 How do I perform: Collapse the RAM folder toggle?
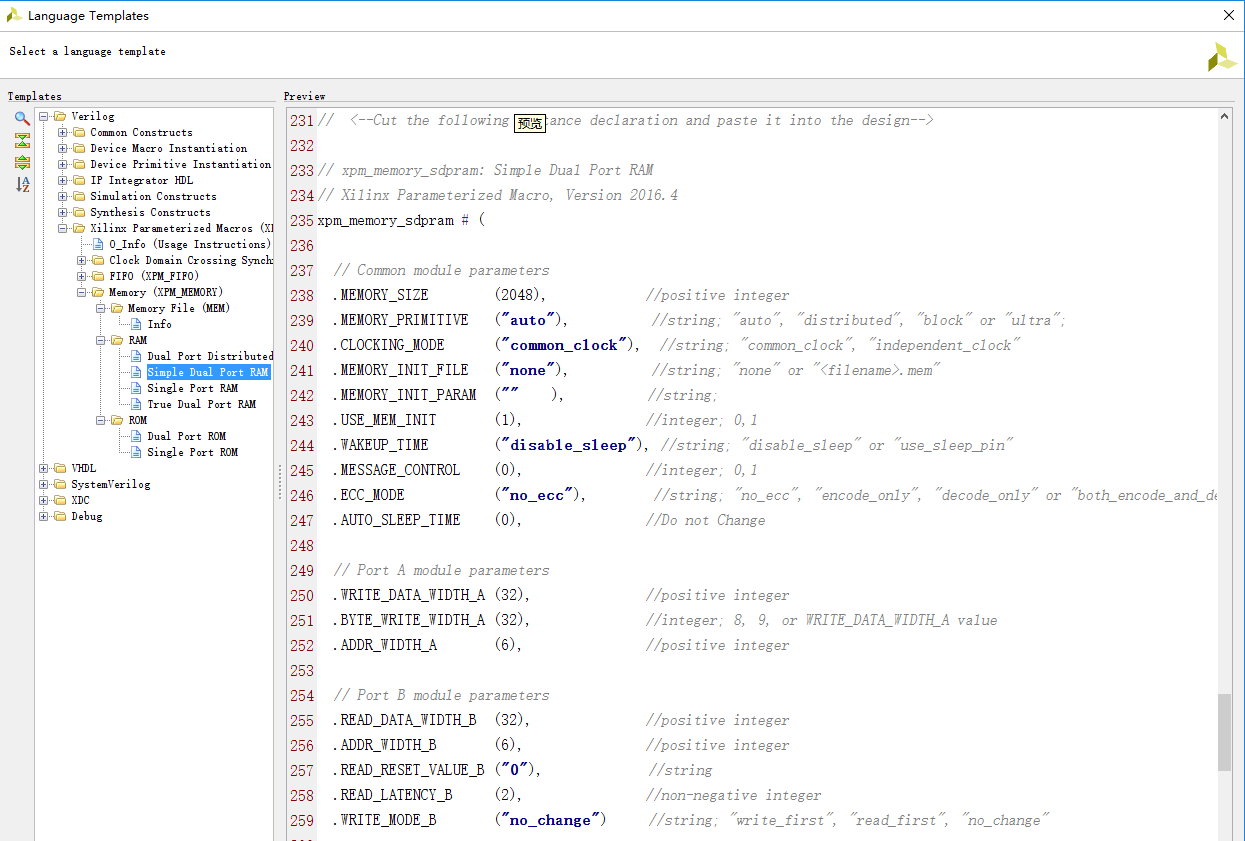[101, 341]
